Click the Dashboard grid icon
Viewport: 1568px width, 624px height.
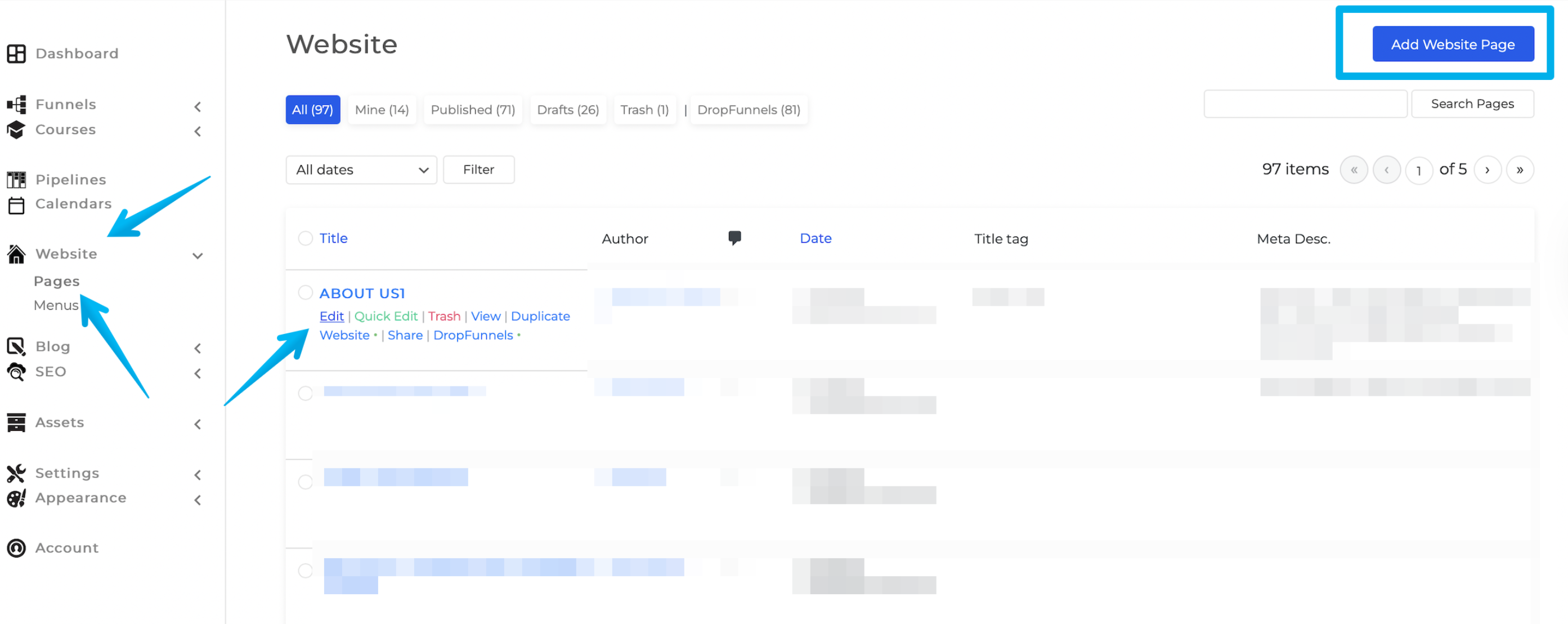pyautogui.click(x=16, y=54)
